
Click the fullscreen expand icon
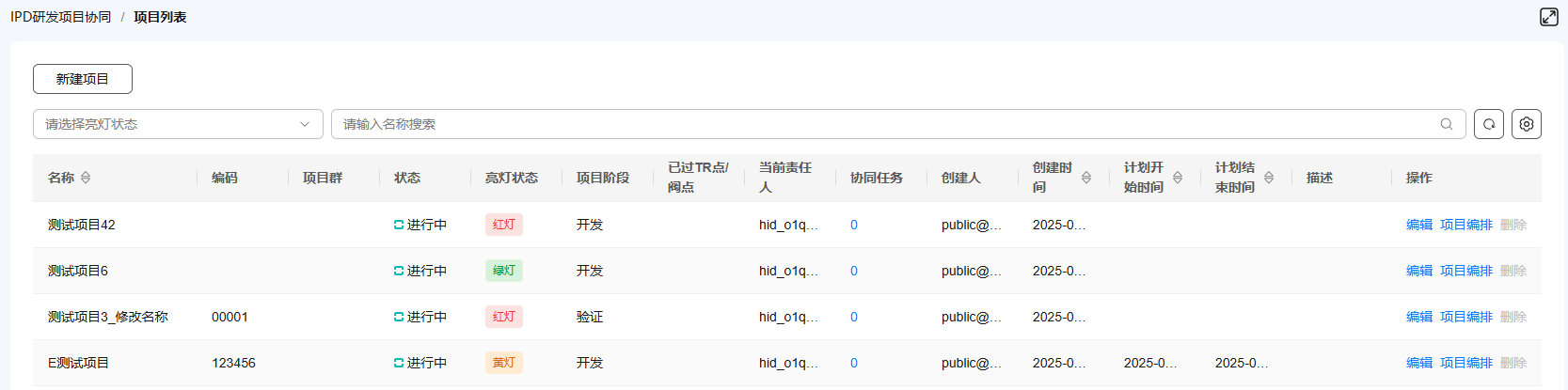(1548, 17)
